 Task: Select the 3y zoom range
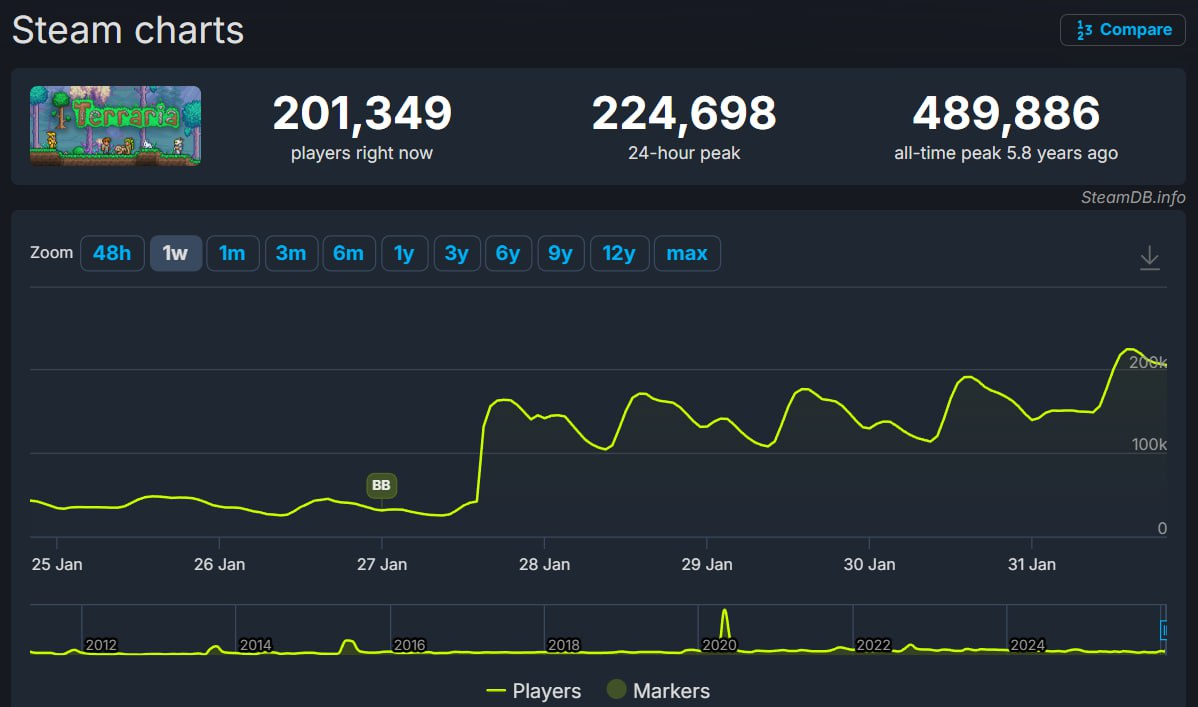pyautogui.click(x=457, y=253)
